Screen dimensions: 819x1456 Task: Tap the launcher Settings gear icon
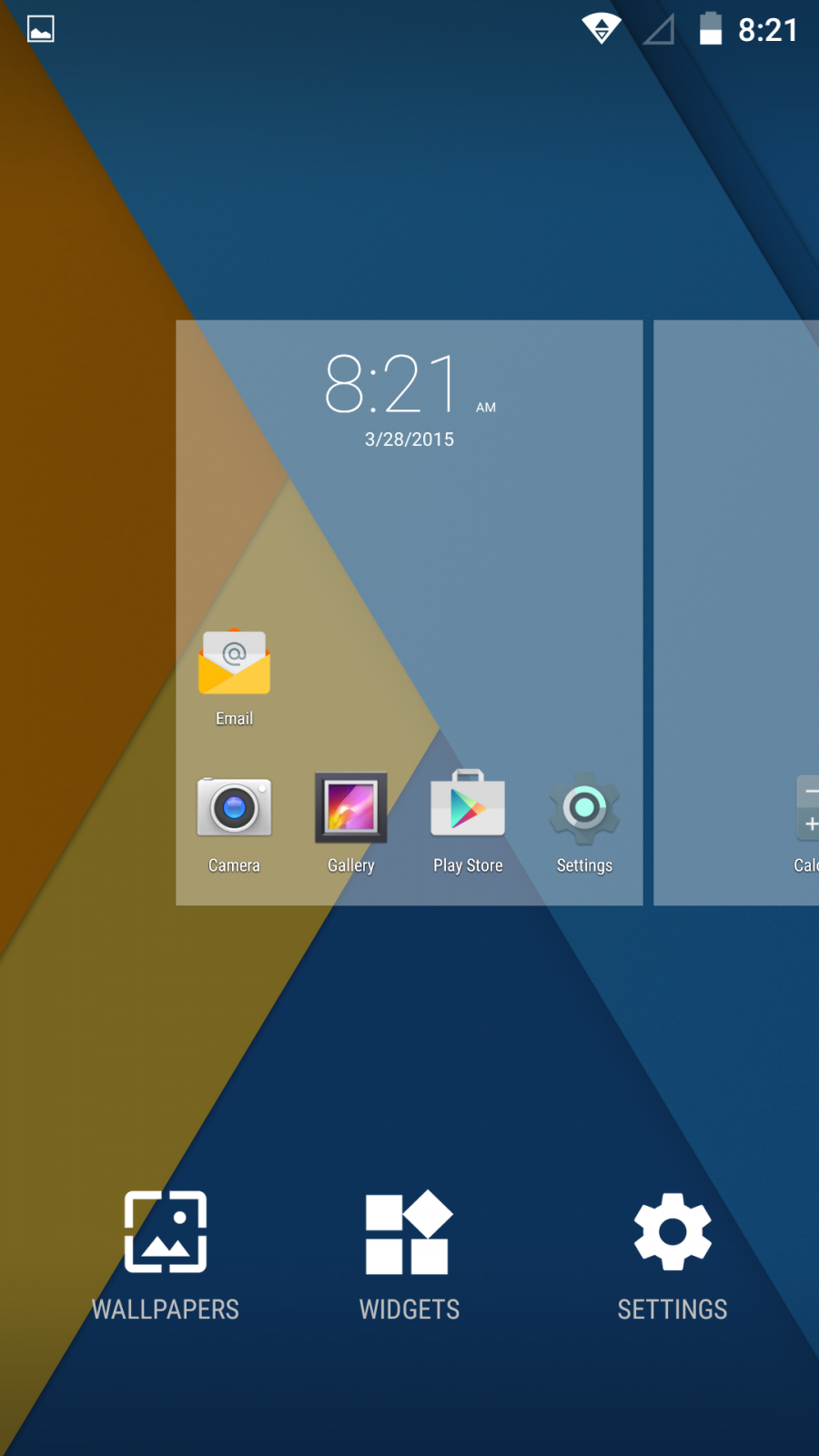[672, 1231]
